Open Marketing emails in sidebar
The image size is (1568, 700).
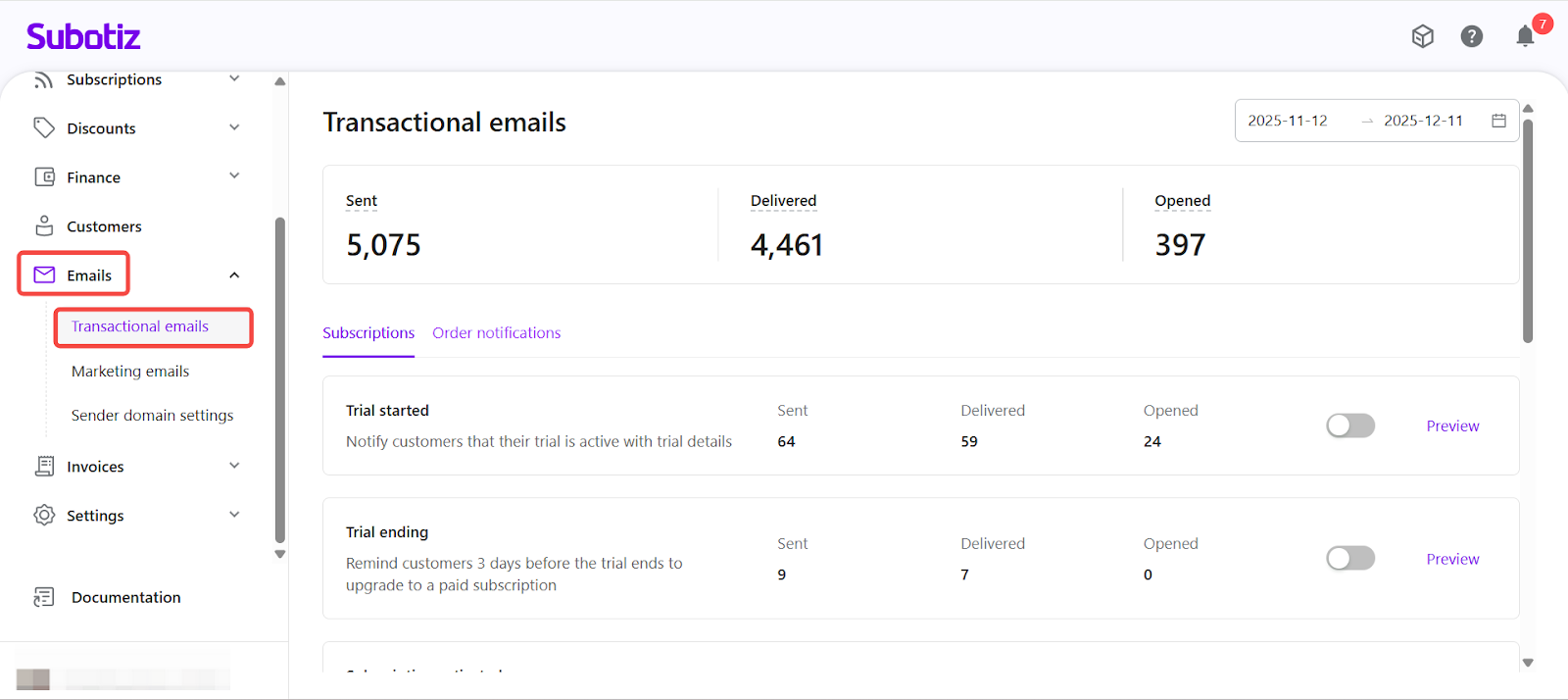click(130, 372)
